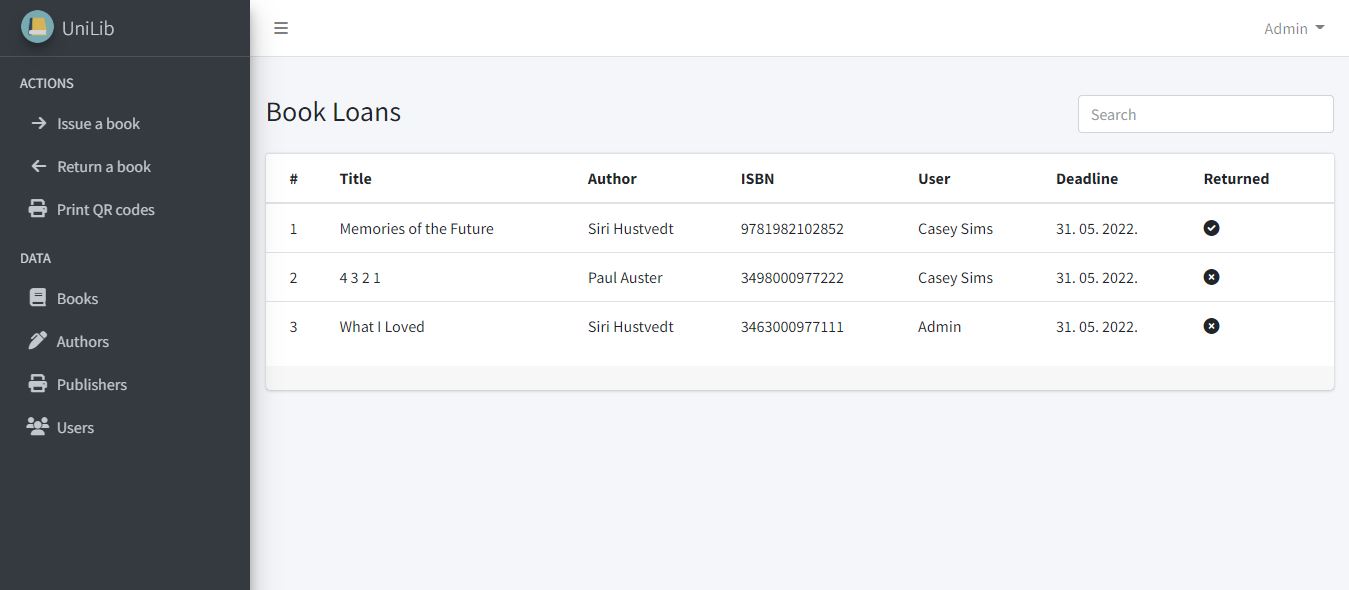Viewport: 1349px width, 590px height.
Task: Select the Users menu item
Action: (x=75, y=427)
